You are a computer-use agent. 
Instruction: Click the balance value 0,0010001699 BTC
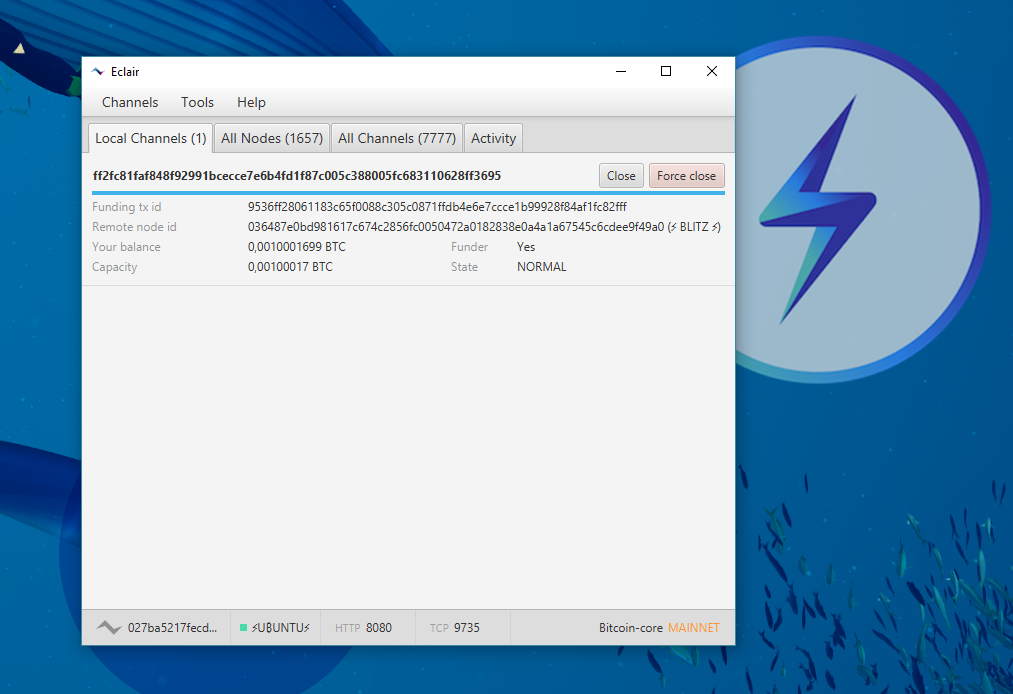tap(297, 247)
